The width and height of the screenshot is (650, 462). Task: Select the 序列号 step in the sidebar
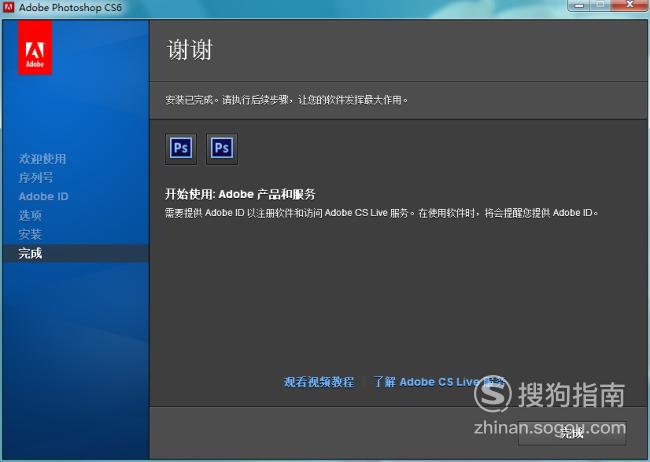[x=36, y=178]
